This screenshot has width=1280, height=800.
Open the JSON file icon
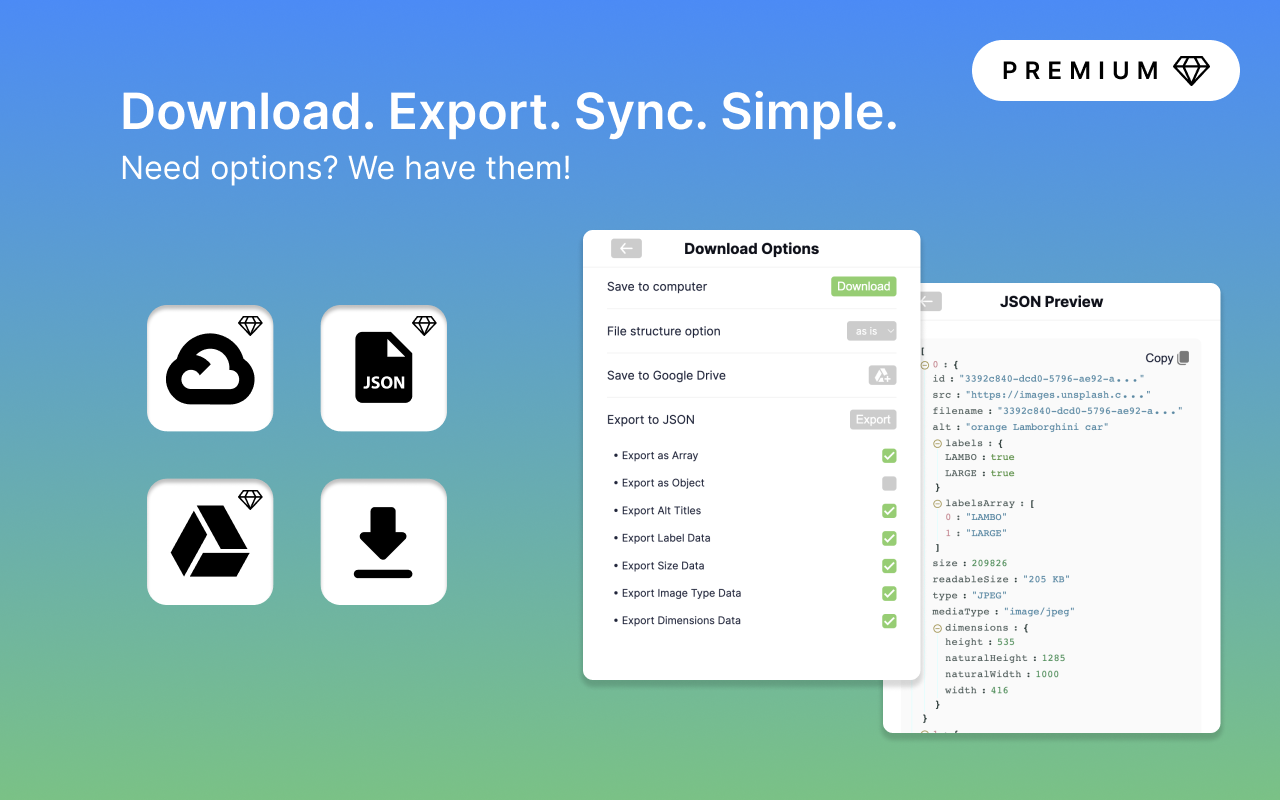click(x=384, y=368)
